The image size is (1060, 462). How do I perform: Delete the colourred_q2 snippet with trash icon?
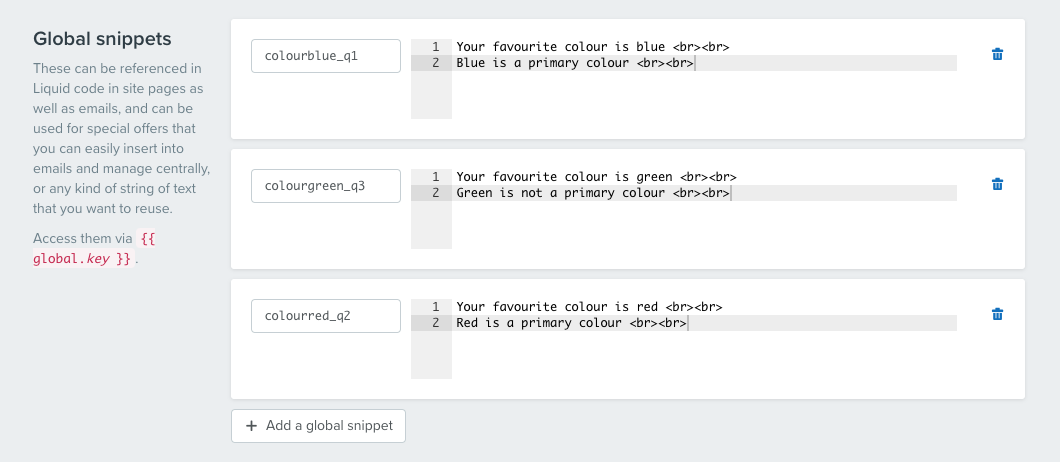(997, 314)
